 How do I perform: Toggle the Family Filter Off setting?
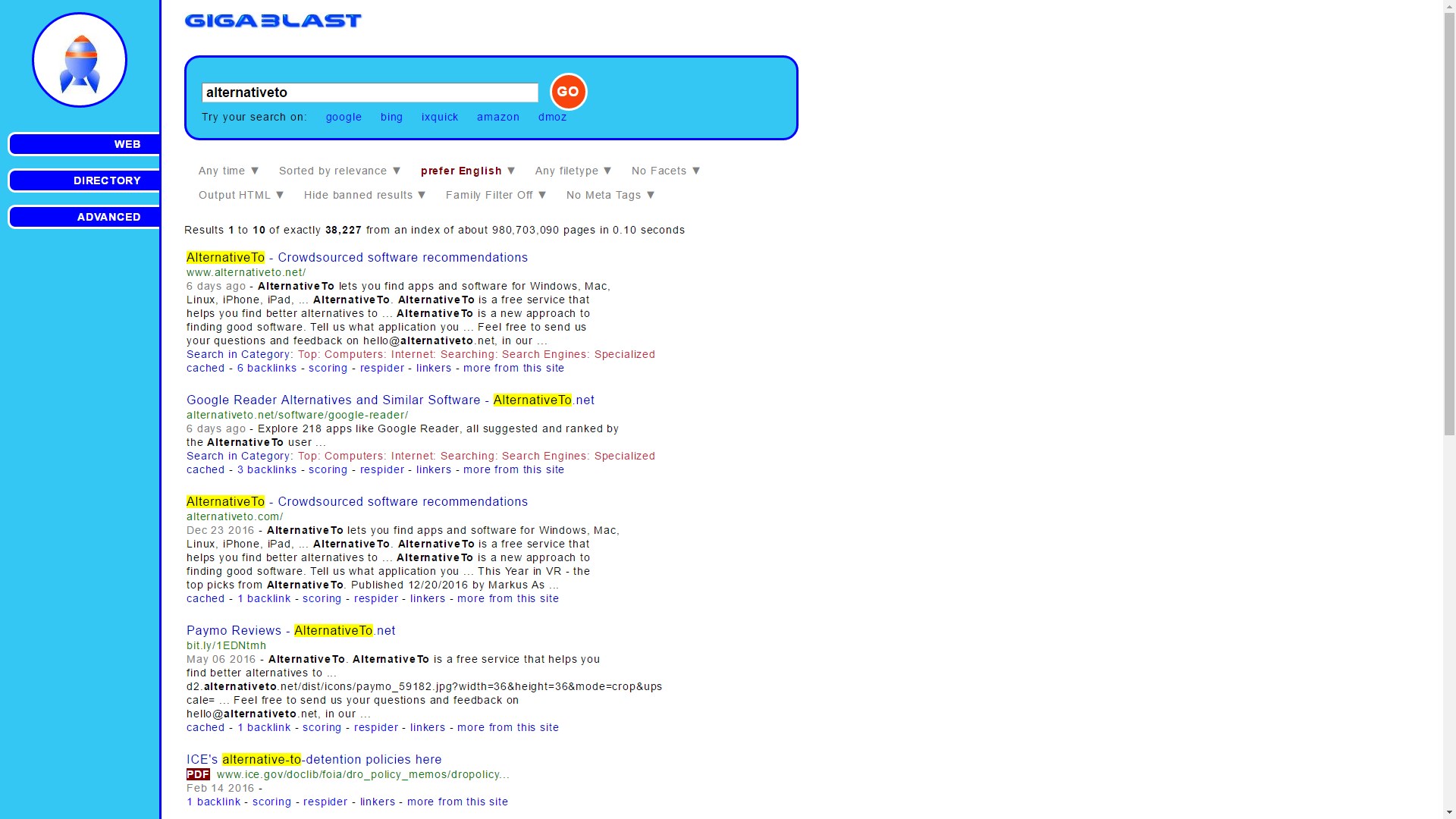pos(494,195)
